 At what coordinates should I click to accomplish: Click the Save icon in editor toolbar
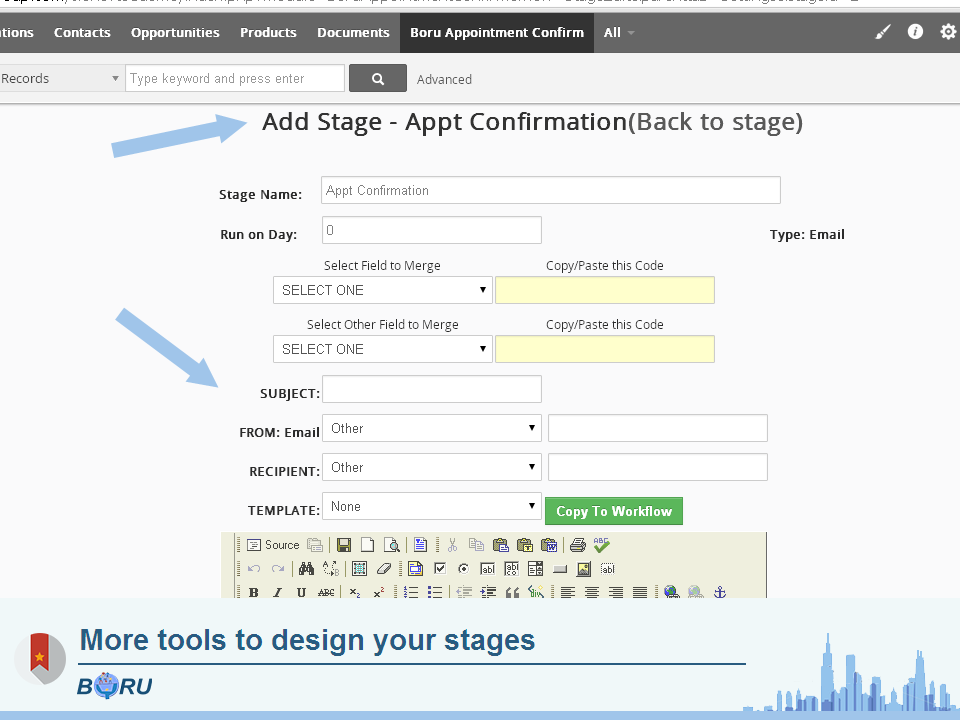pos(344,545)
